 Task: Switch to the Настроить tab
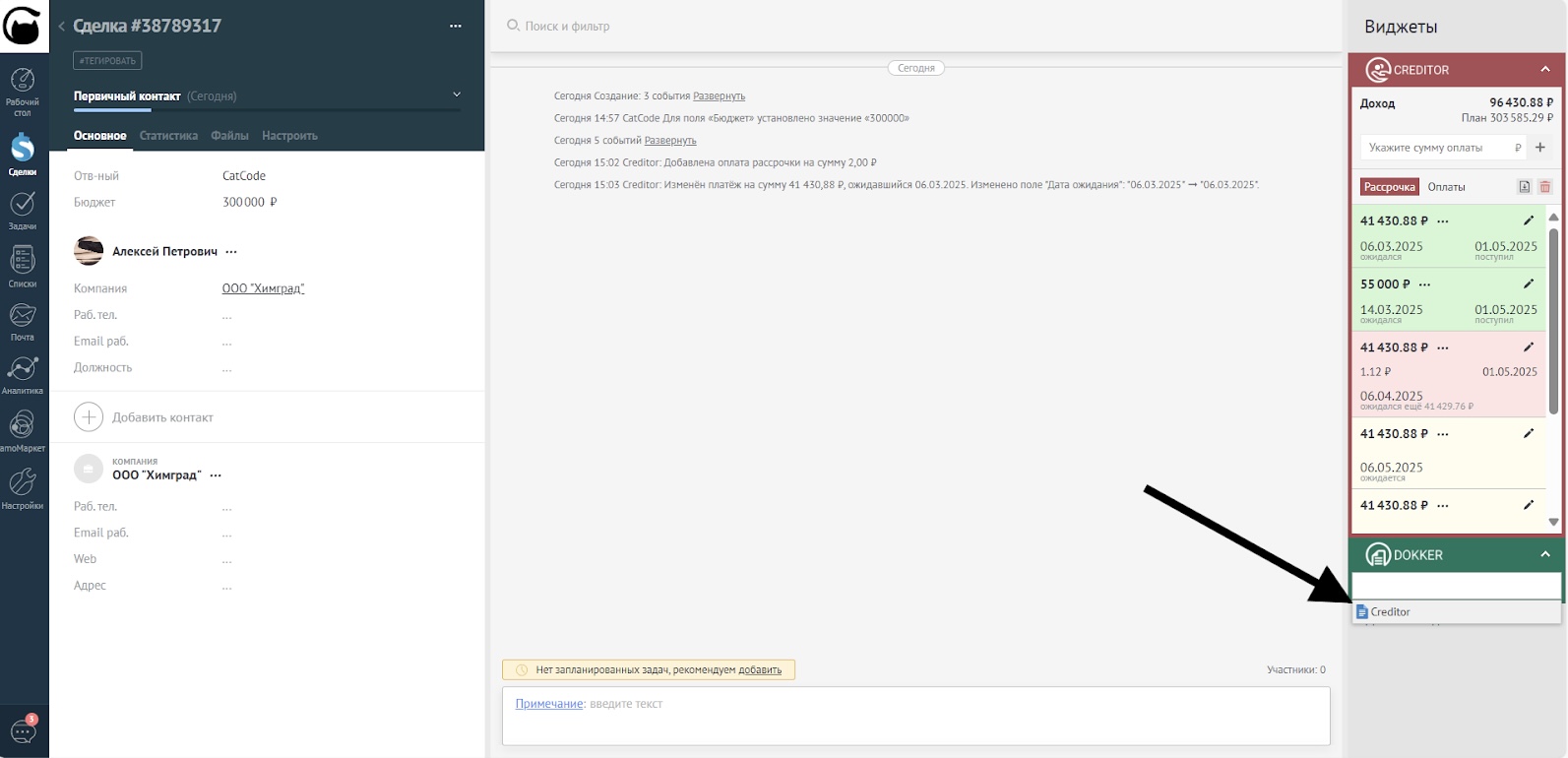pos(289,136)
